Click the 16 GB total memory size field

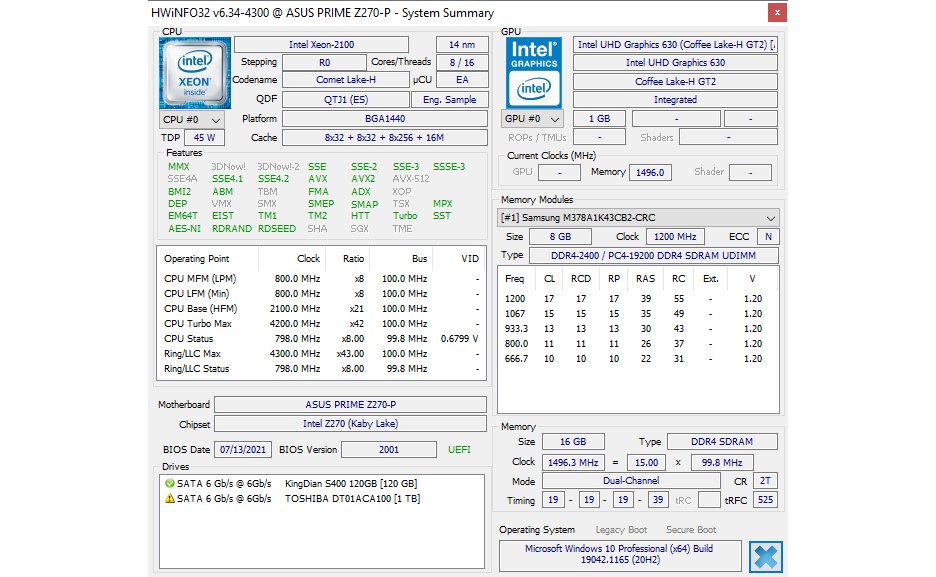pos(573,442)
